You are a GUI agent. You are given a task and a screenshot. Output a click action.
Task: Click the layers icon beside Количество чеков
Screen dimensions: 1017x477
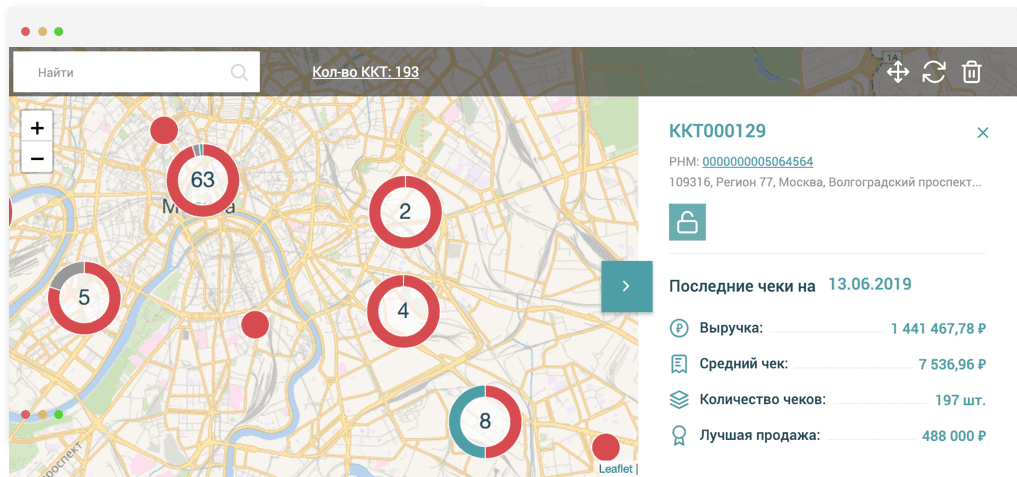678,400
